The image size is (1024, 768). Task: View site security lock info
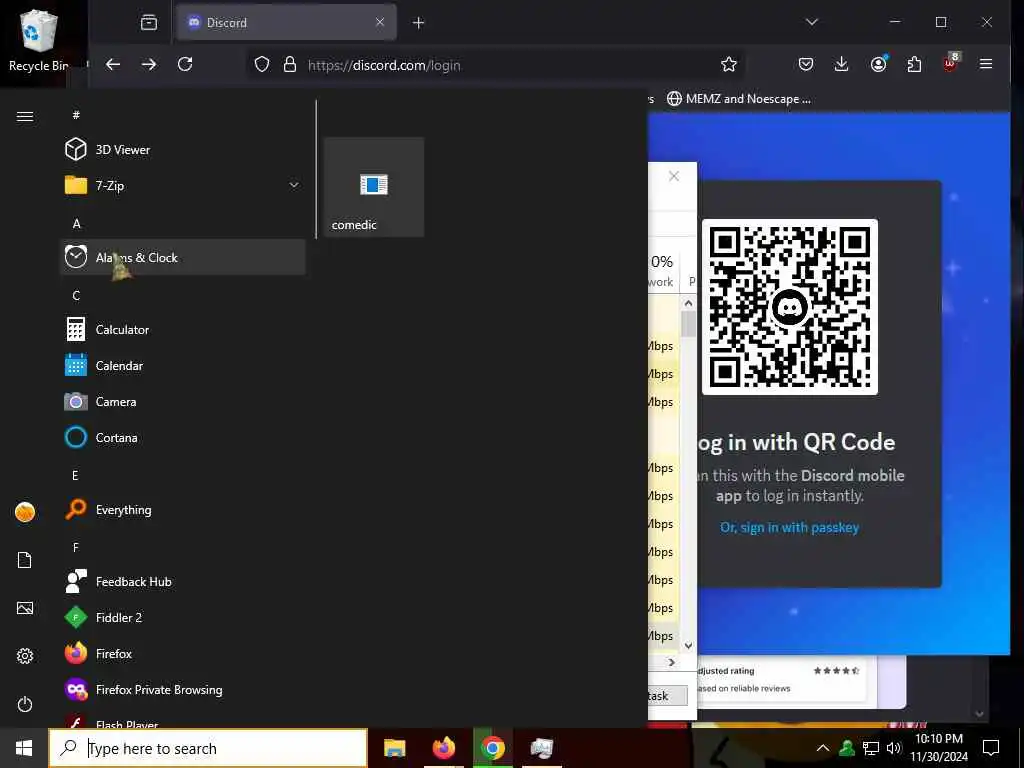tap(290, 65)
